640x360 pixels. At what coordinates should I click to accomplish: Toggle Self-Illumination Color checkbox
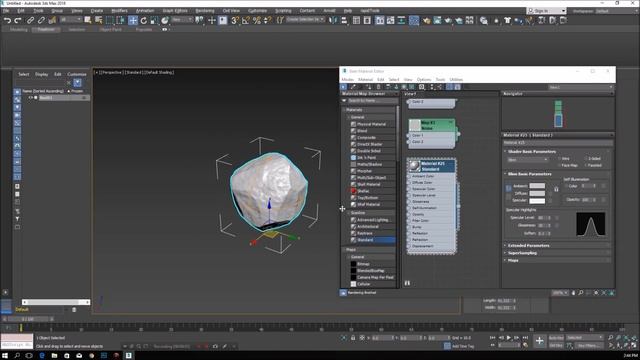(567, 186)
